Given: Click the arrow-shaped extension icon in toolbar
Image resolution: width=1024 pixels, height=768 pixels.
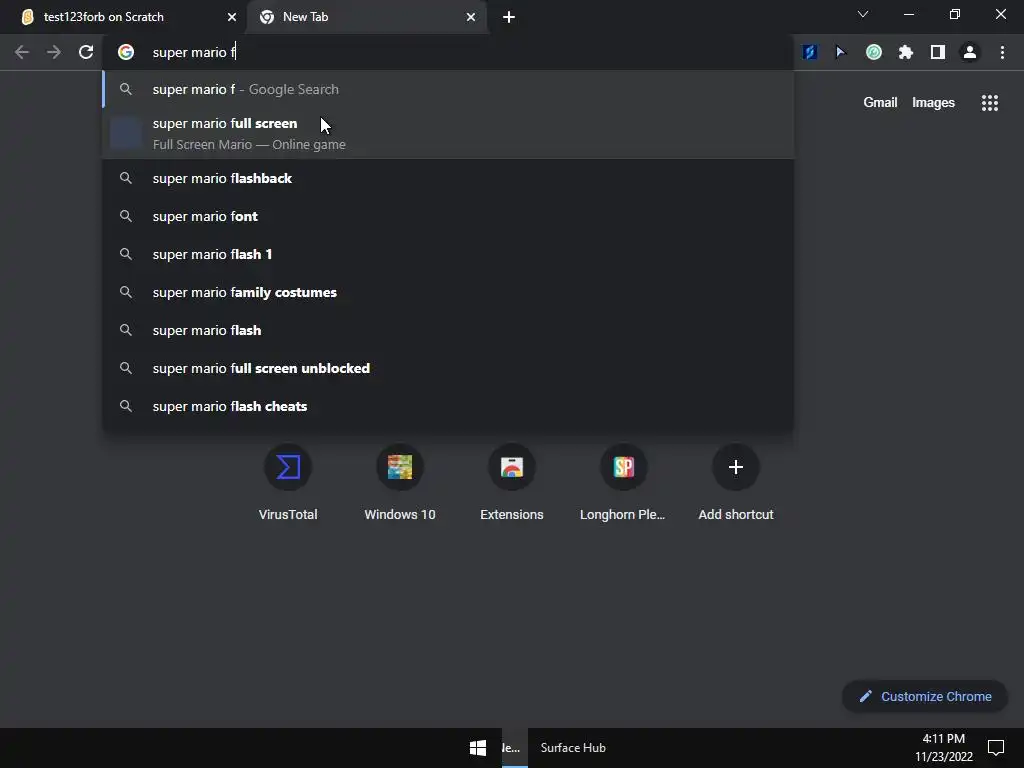Looking at the screenshot, I should 840,52.
